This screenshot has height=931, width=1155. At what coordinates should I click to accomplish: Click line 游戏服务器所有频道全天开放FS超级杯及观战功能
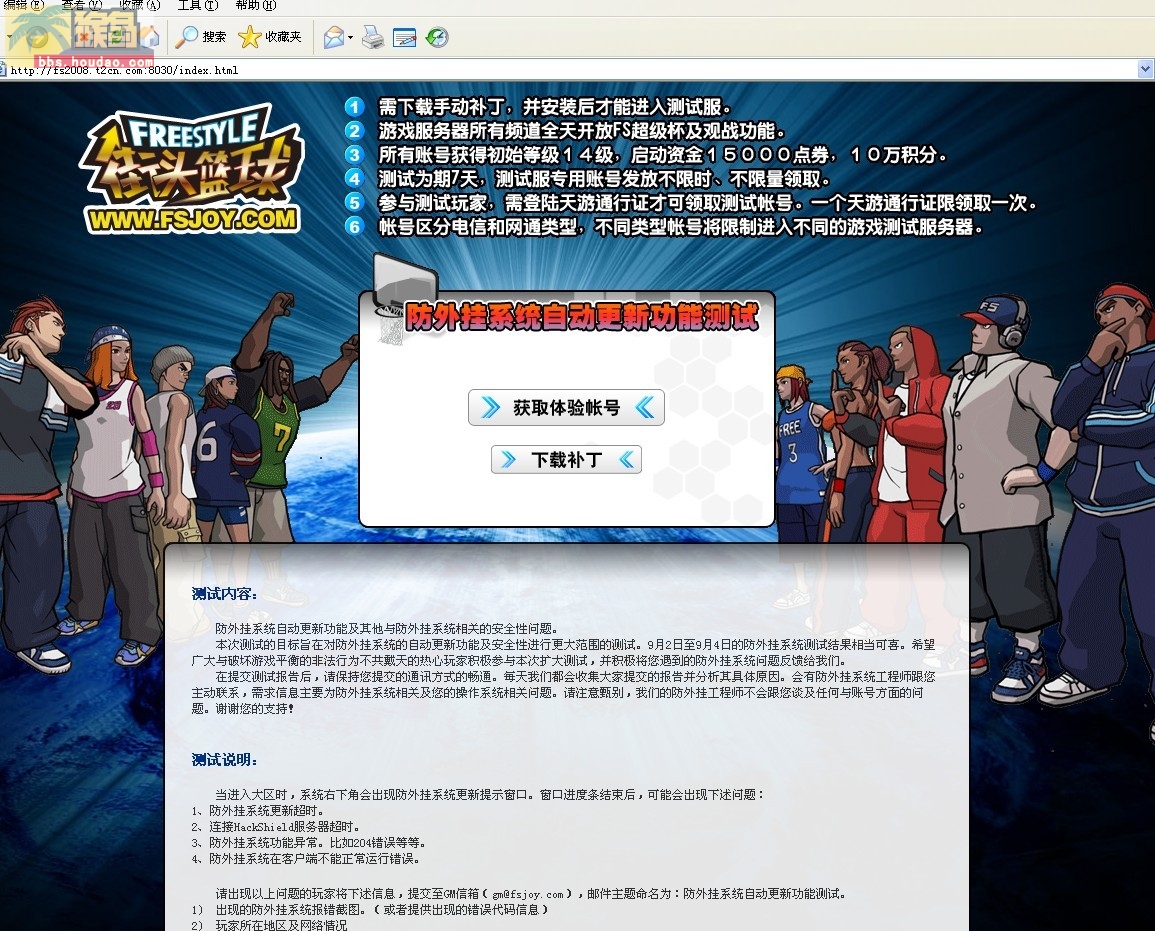(x=582, y=131)
